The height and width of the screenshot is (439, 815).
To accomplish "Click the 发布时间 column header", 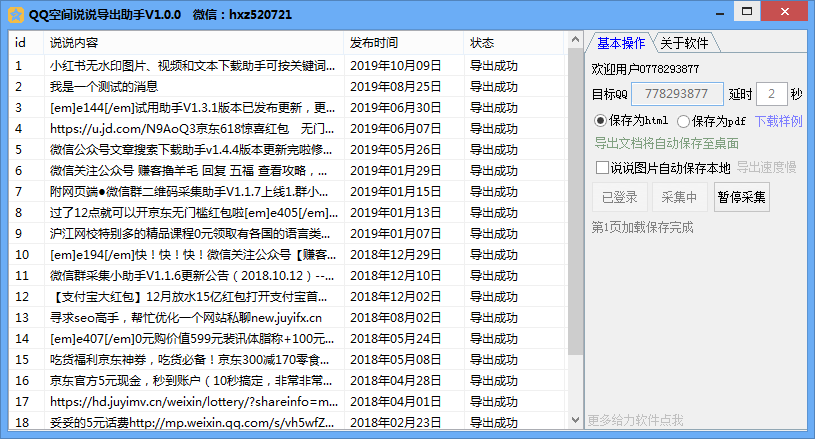I will click(403, 43).
